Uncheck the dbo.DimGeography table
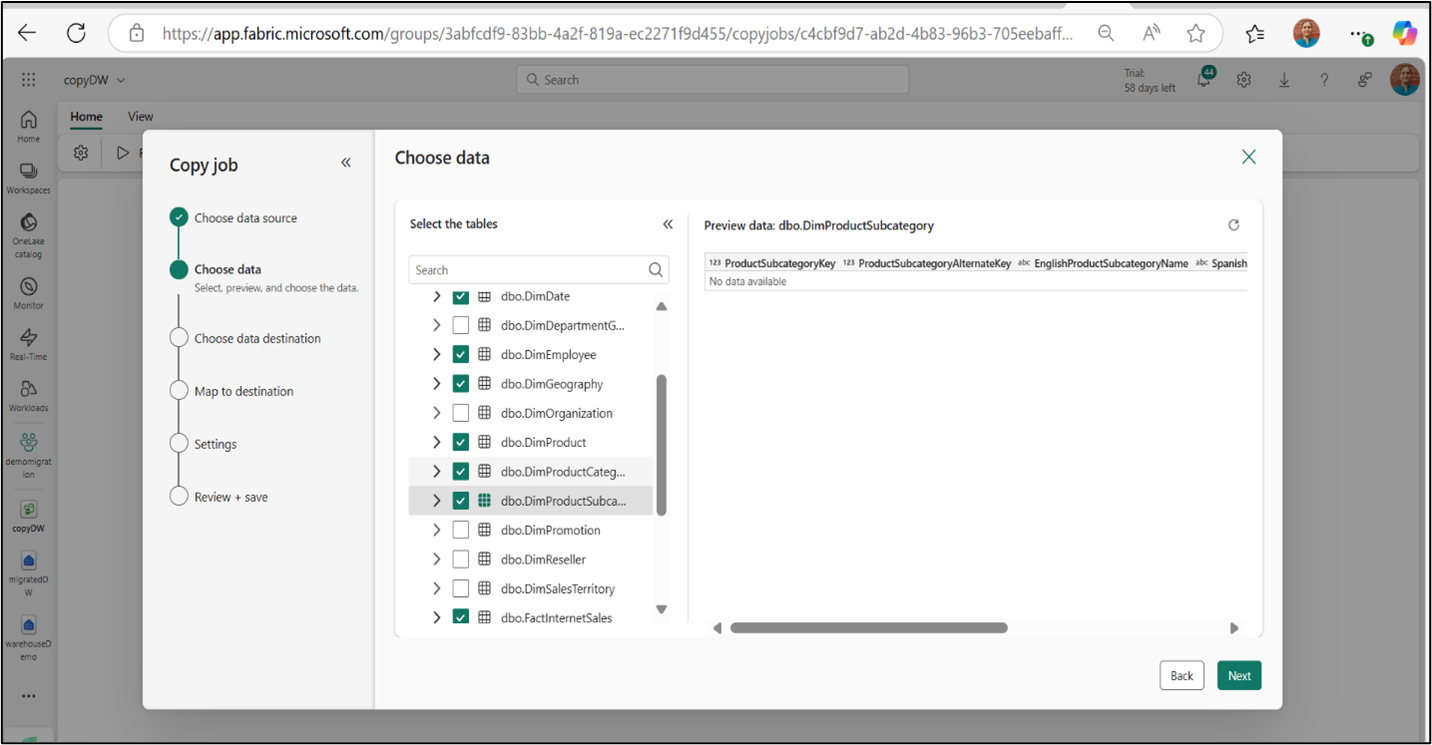This screenshot has width=1432, height=745. point(461,384)
